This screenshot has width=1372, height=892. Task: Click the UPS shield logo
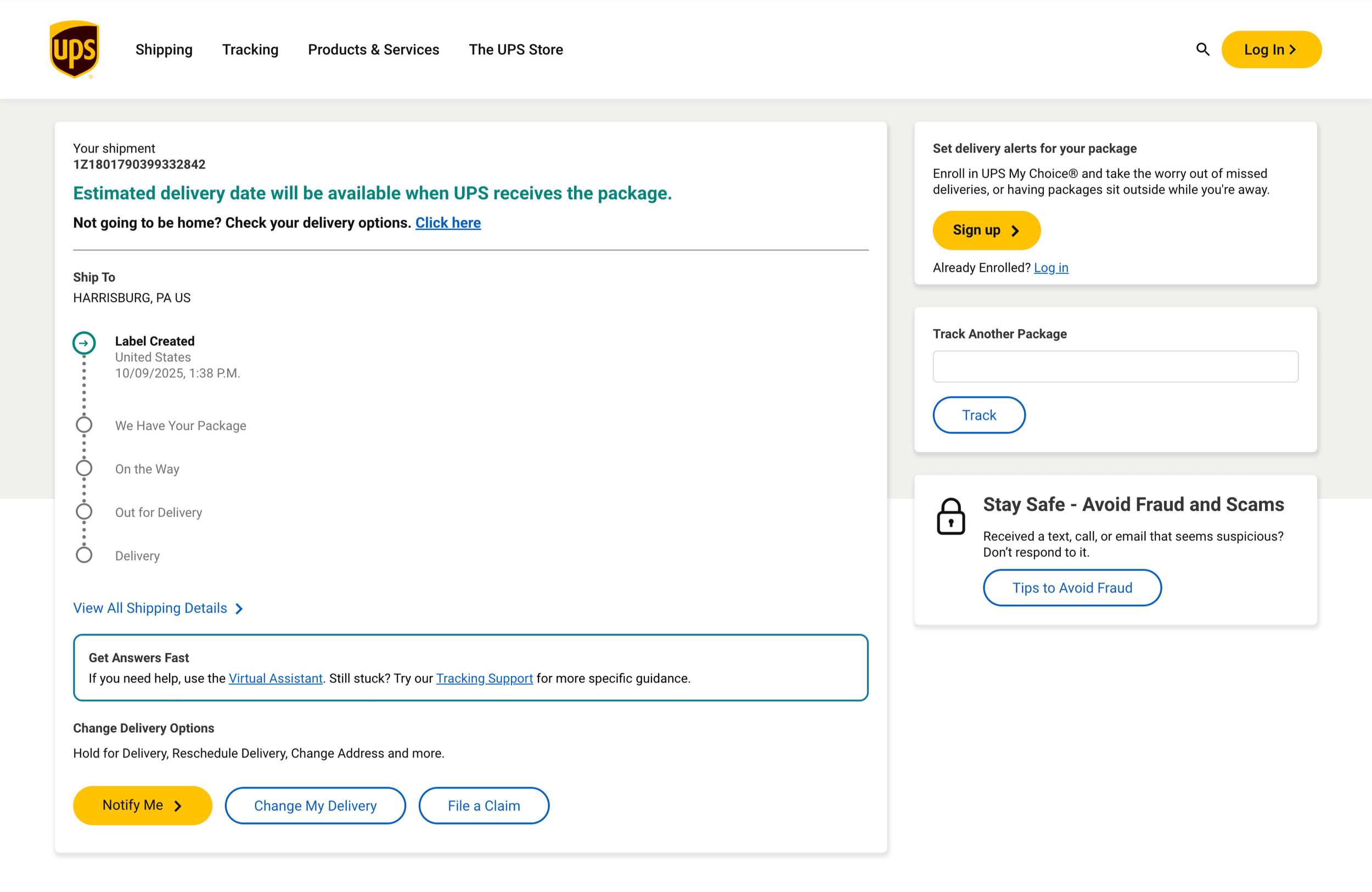pyautogui.click(x=75, y=49)
